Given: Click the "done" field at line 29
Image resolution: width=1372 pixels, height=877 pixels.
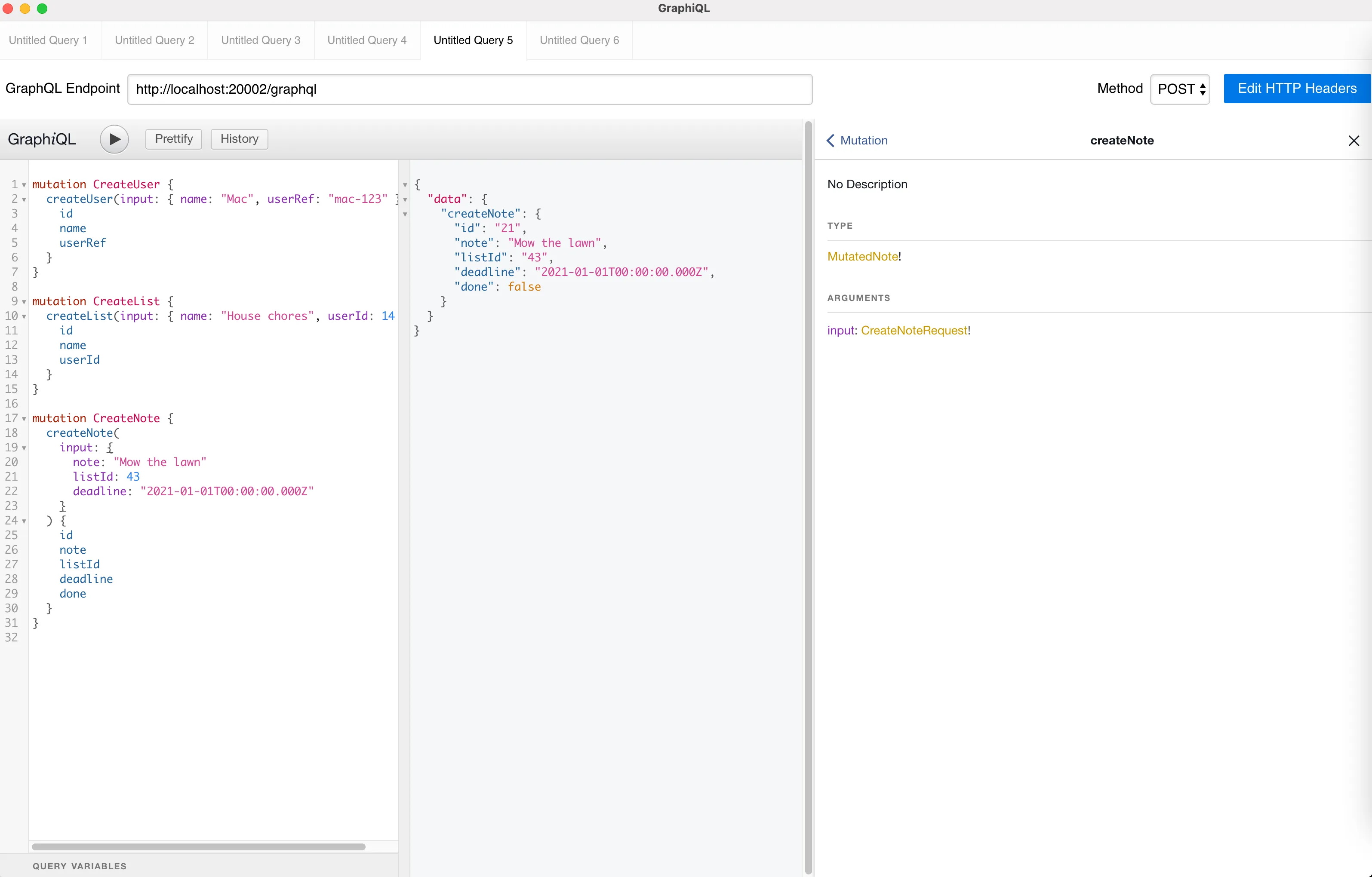Looking at the screenshot, I should tap(73, 593).
